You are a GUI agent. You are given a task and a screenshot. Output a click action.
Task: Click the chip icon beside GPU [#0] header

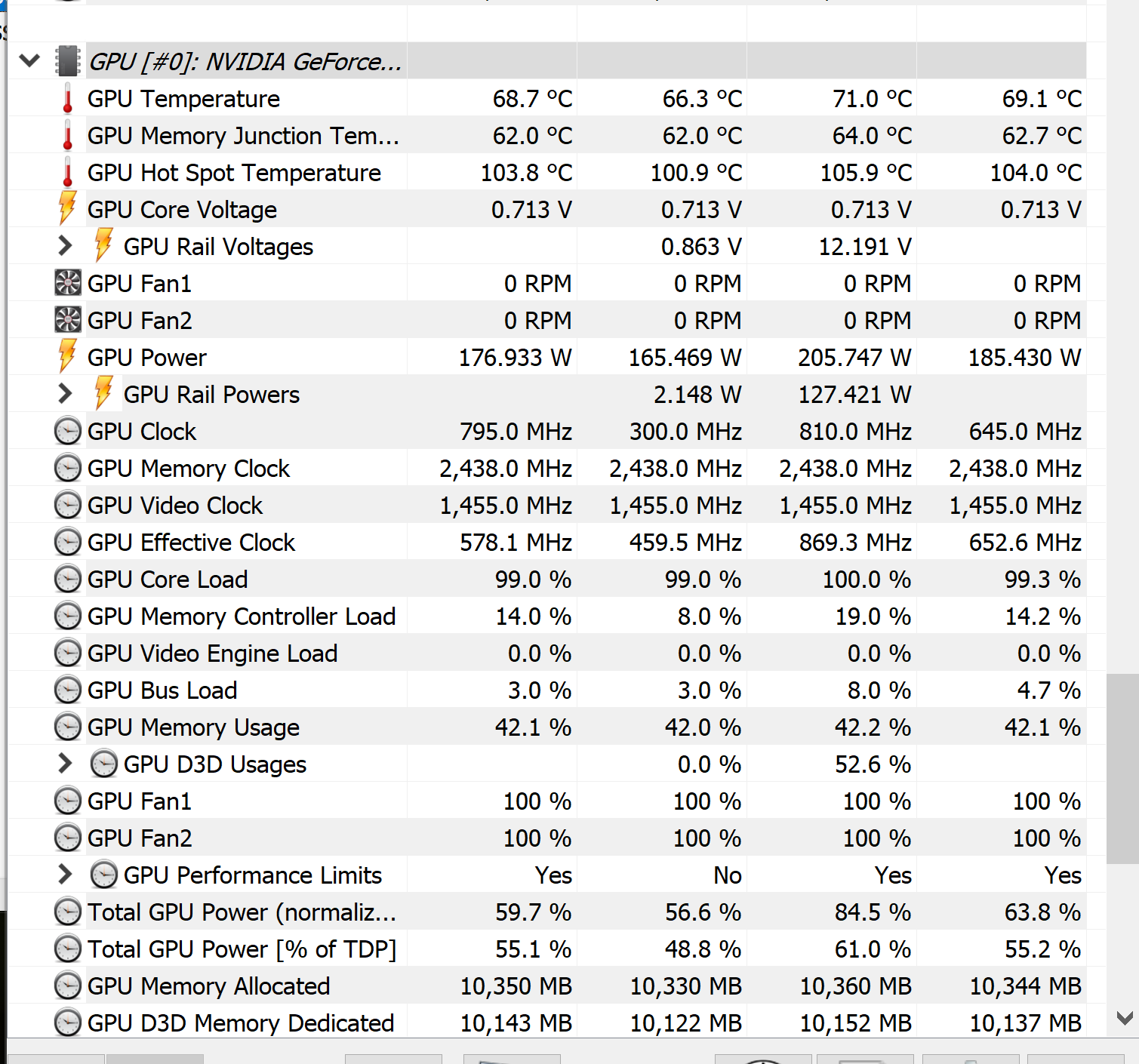[68, 61]
